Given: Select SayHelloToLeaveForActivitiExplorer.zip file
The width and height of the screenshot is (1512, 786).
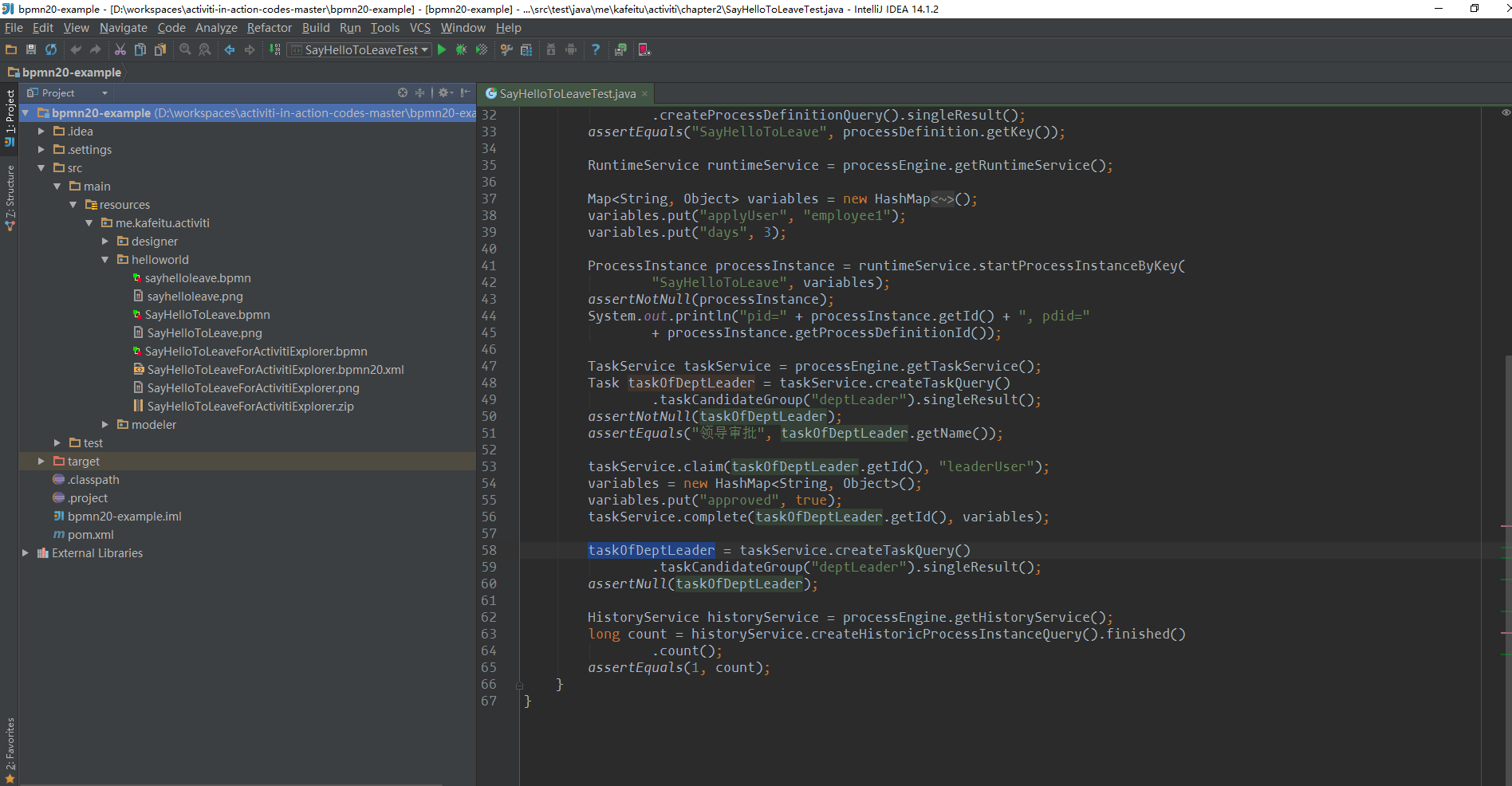Looking at the screenshot, I should click(x=250, y=407).
